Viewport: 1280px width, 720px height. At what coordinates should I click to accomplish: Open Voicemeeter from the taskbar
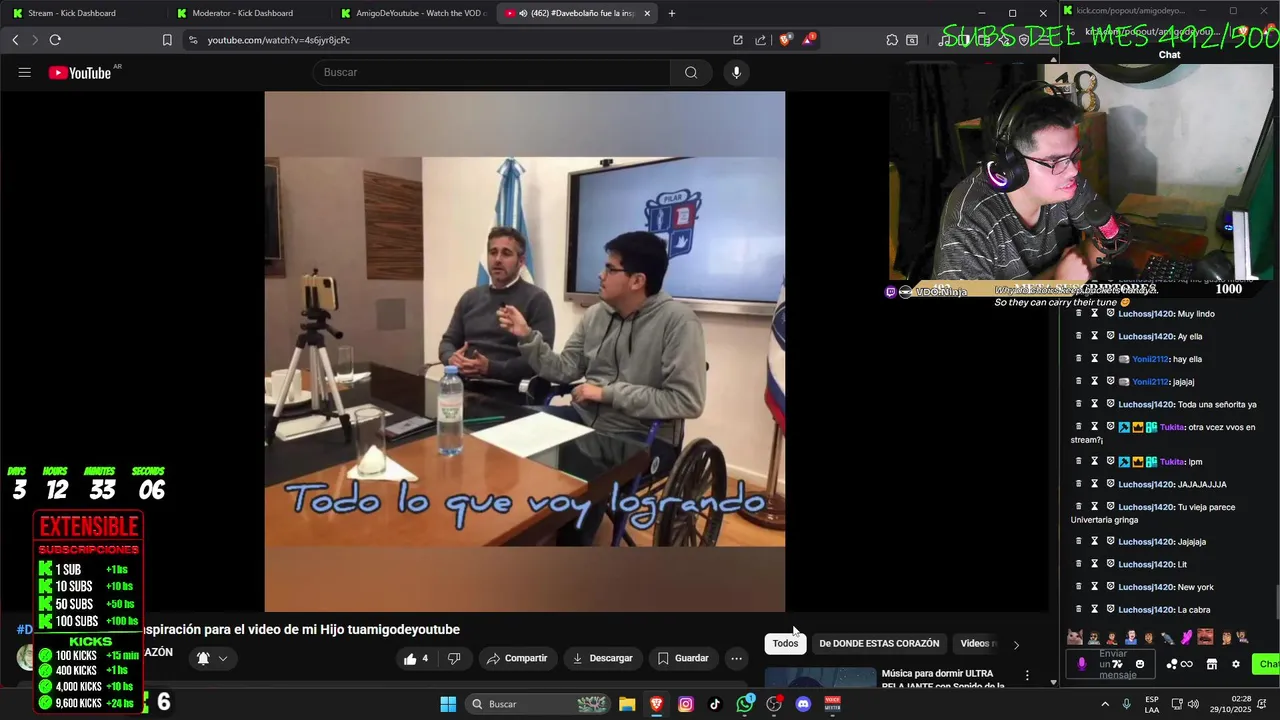[x=832, y=704]
